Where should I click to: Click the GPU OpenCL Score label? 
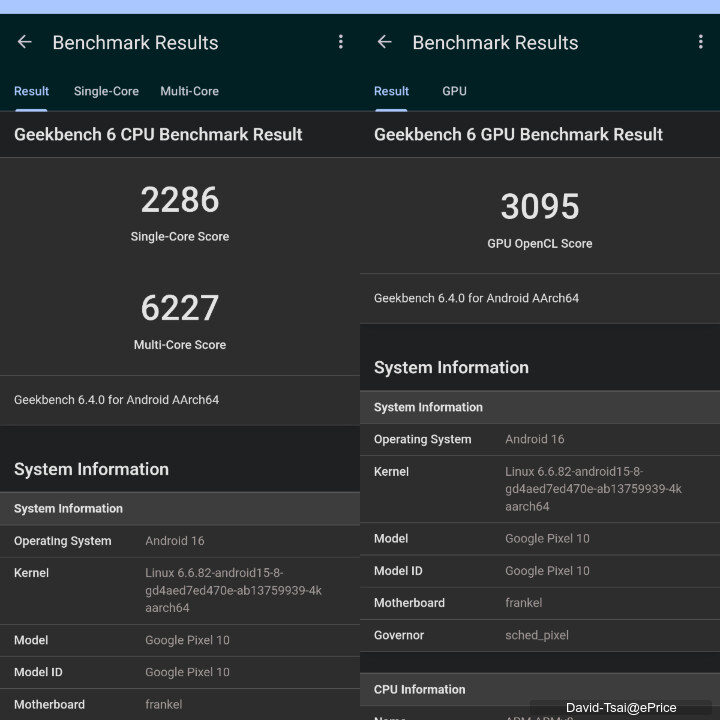click(540, 243)
